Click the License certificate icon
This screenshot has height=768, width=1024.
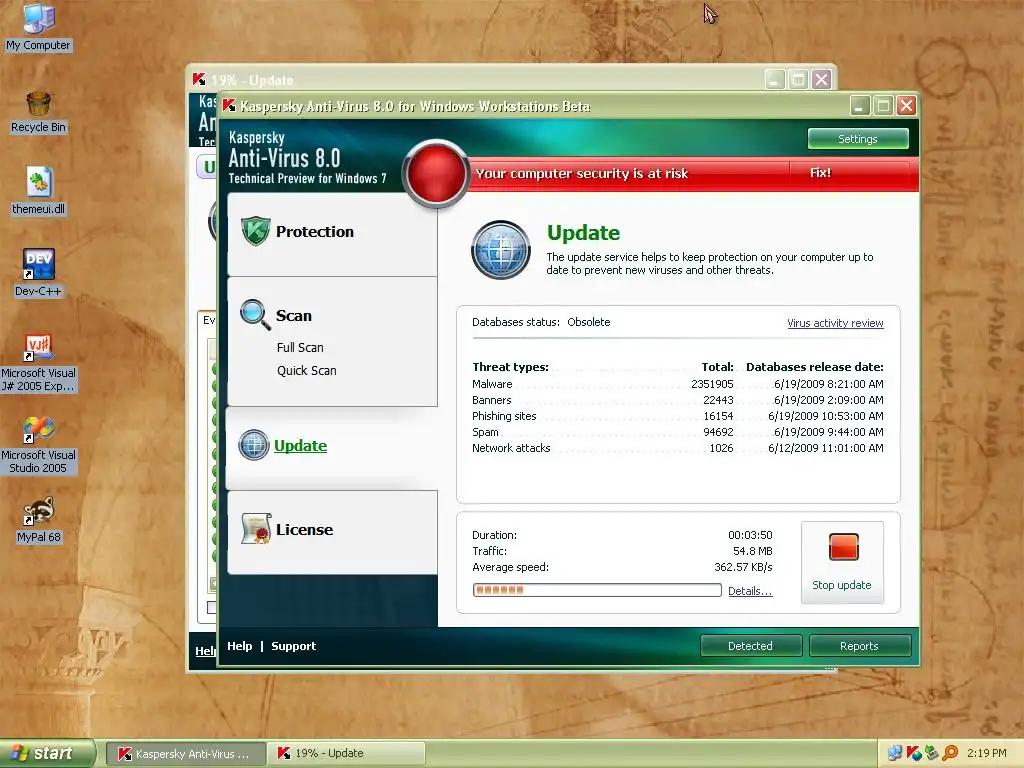click(x=256, y=528)
